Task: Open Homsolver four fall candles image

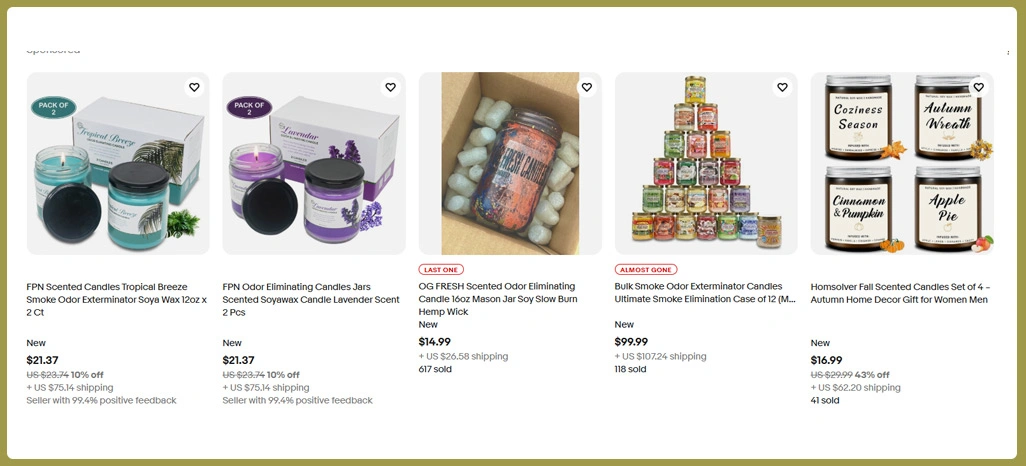Action: (902, 163)
